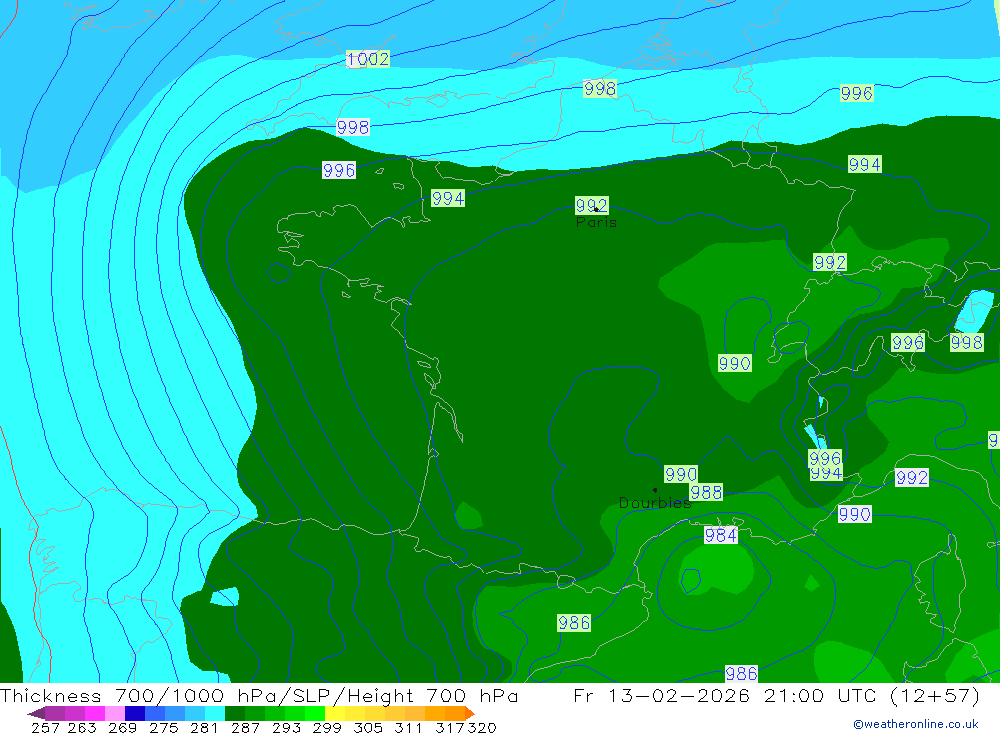Image resolution: width=1000 pixels, height=733 pixels.
Task: Click the 269 legend value
Action: (122, 728)
